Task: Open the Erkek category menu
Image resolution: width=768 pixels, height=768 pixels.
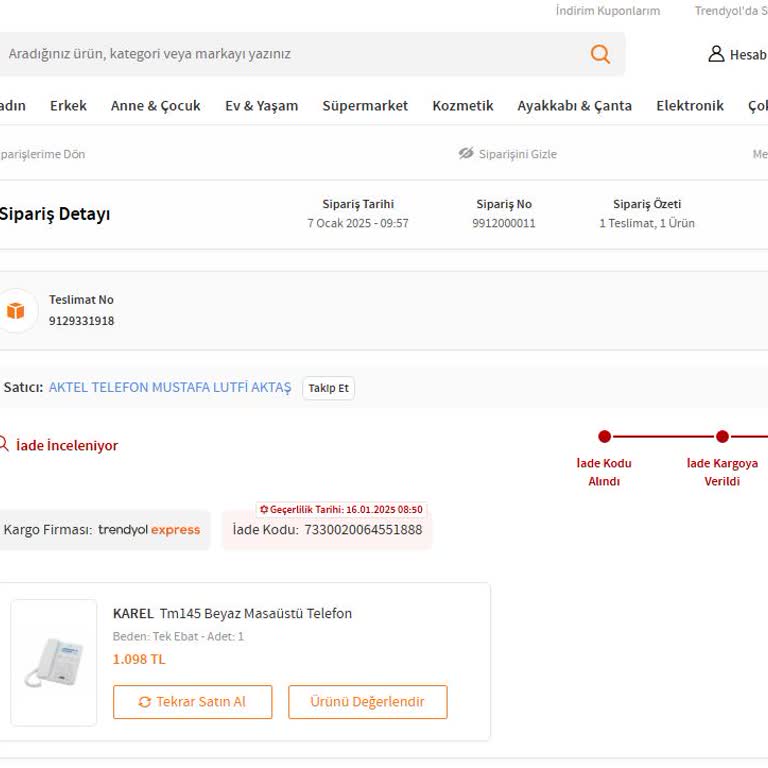Action: click(68, 105)
